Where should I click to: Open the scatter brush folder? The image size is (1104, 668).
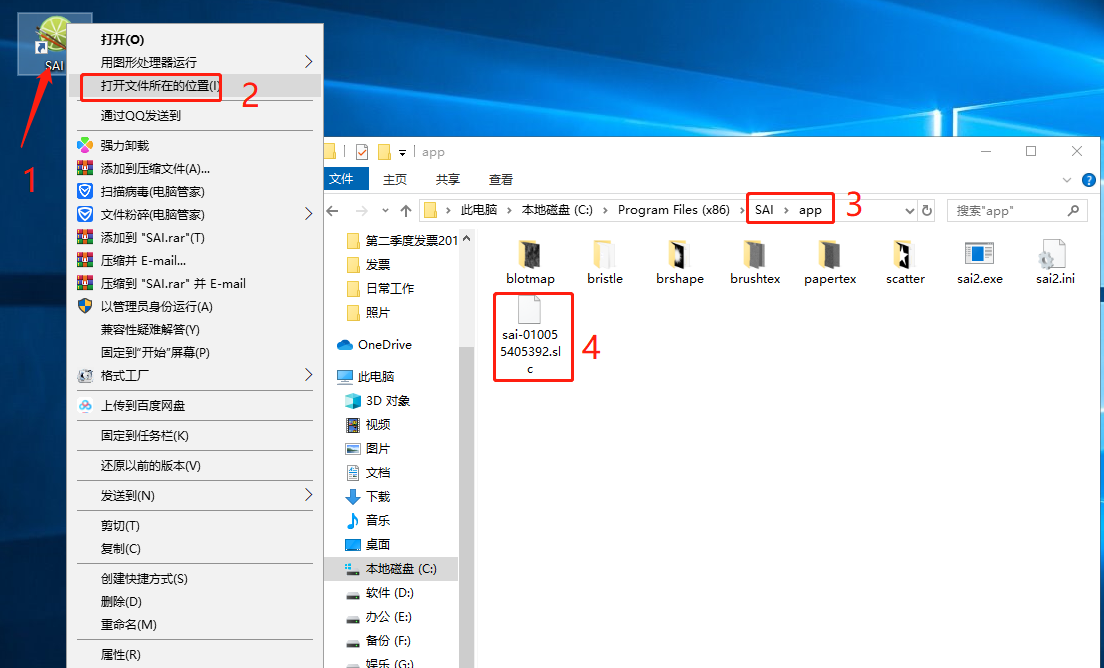[904, 255]
